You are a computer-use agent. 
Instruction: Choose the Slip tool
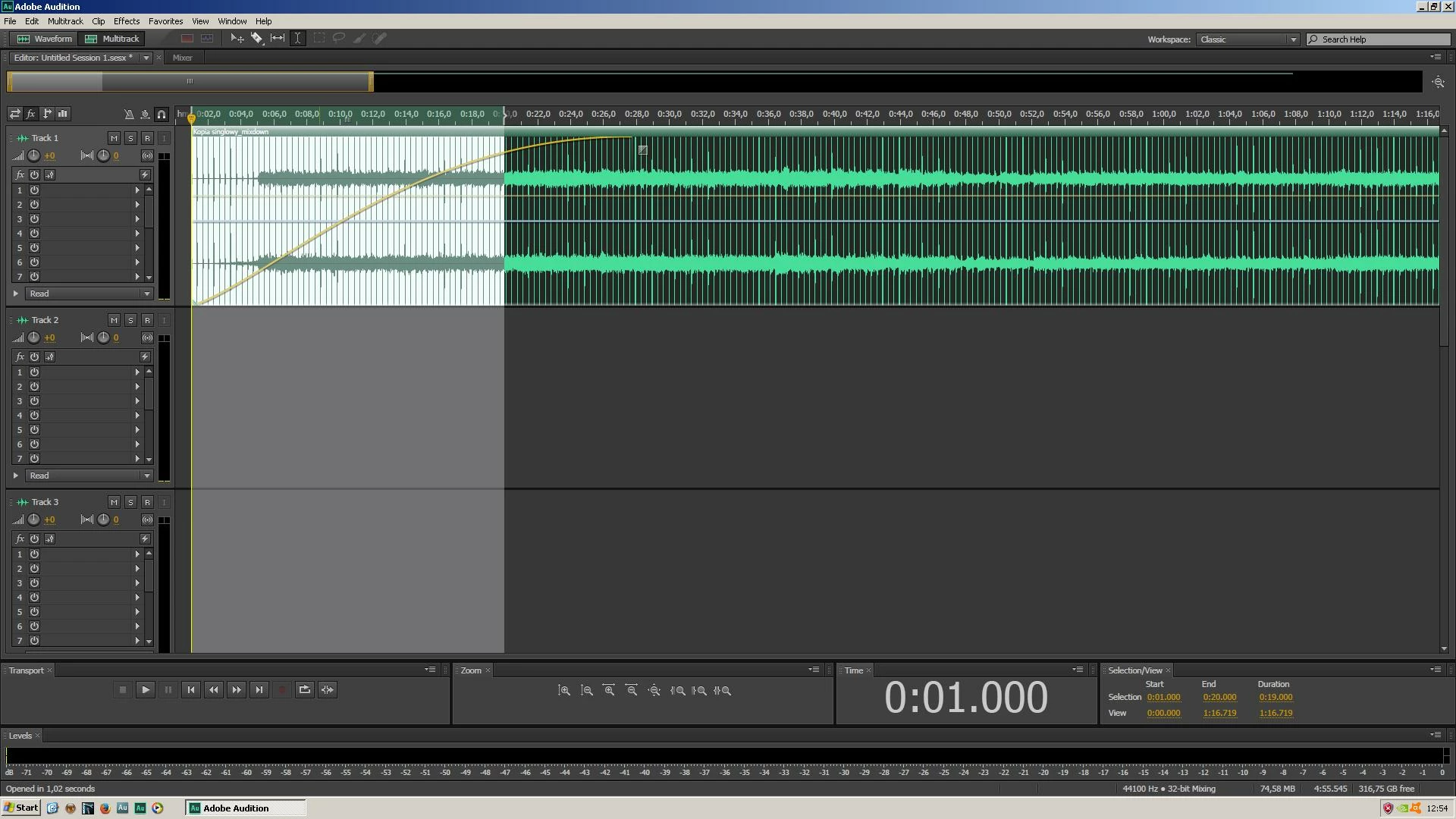[278, 39]
